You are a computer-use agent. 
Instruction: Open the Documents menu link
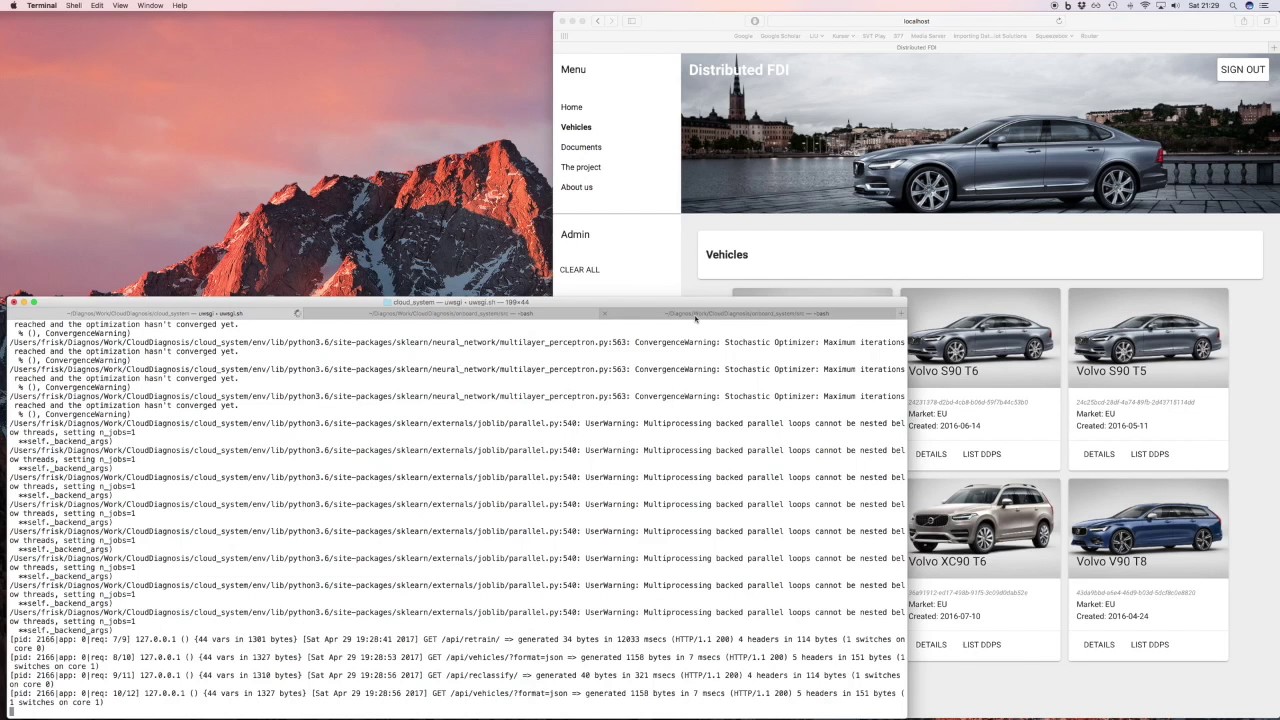581,147
